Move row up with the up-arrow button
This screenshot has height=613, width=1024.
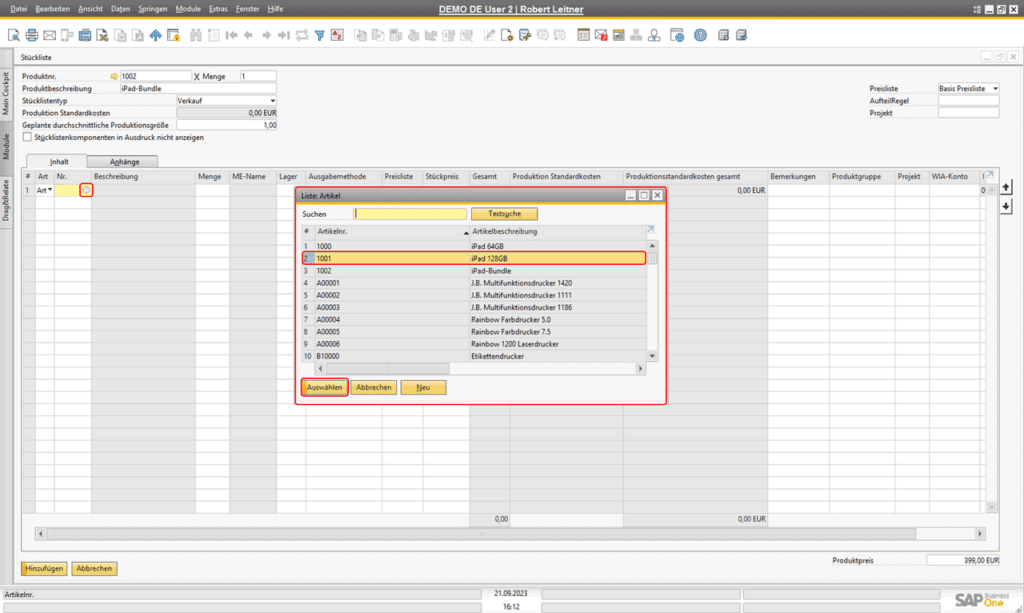point(1006,187)
